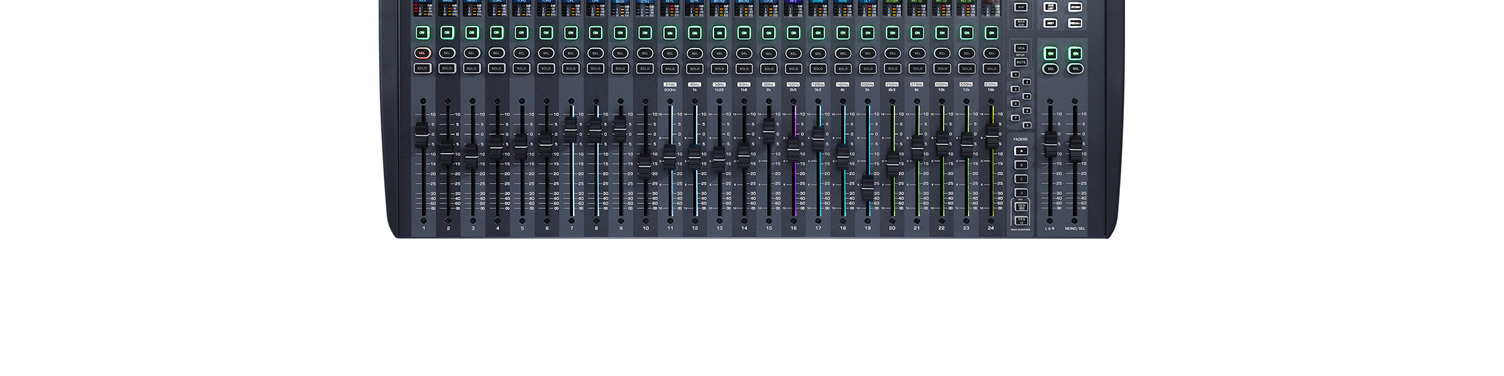This screenshot has height=376, width=1504.
Task: Toggle the ON button for channel 22
Action: [942, 33]
